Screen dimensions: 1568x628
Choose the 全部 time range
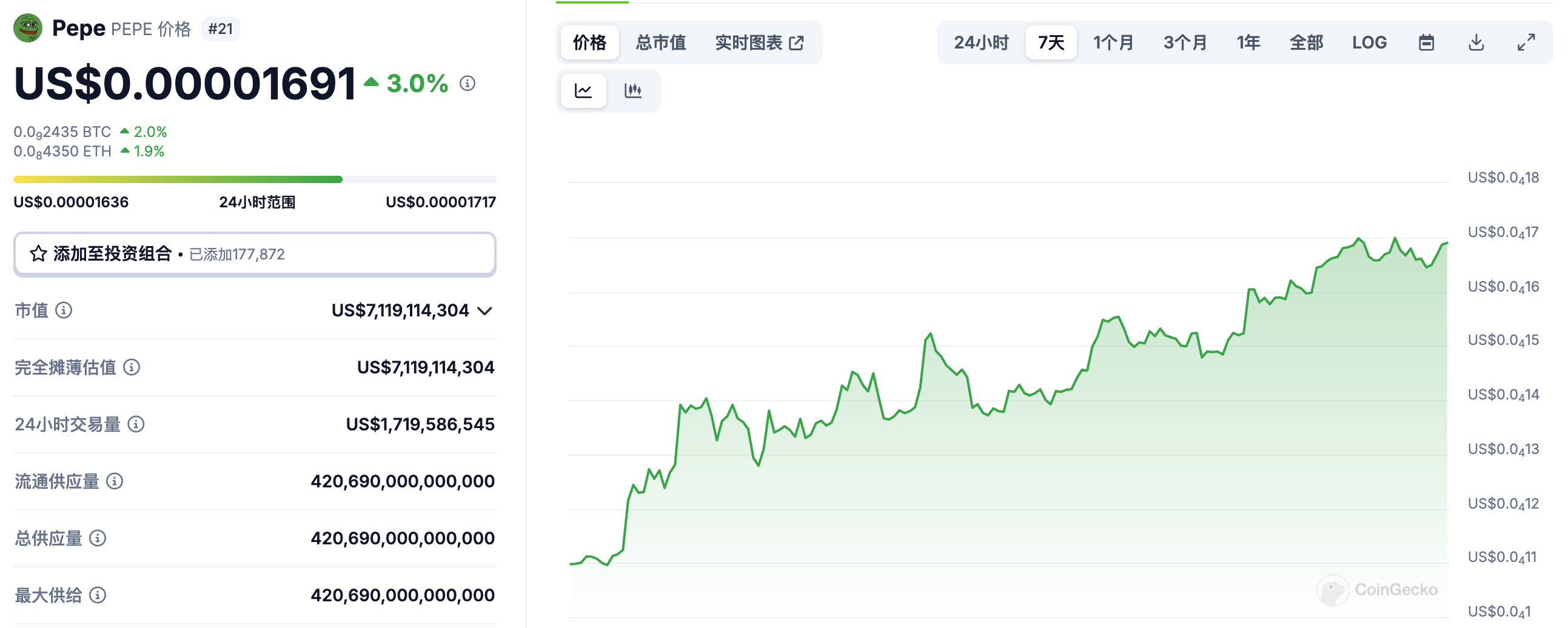[1306, 42]
